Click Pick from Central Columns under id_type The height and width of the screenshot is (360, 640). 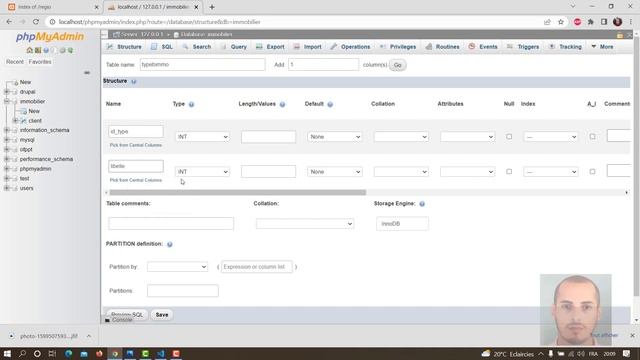pyautogui.click(x=136, y=145)
